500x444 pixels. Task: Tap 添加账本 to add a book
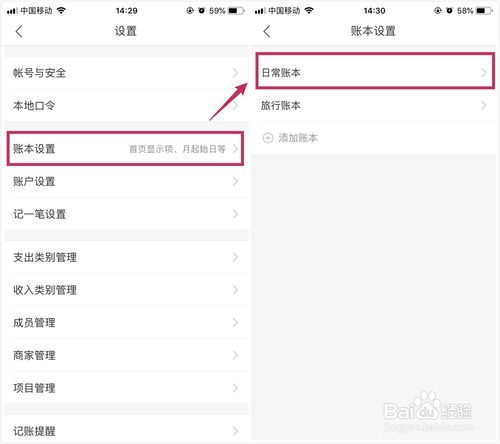298,138
